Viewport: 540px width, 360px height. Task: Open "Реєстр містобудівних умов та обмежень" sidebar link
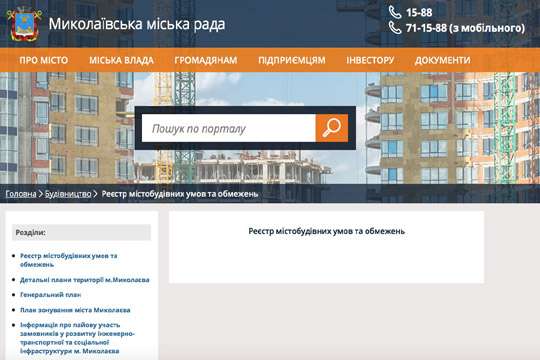pyautogui.click(x=69, y=260)
